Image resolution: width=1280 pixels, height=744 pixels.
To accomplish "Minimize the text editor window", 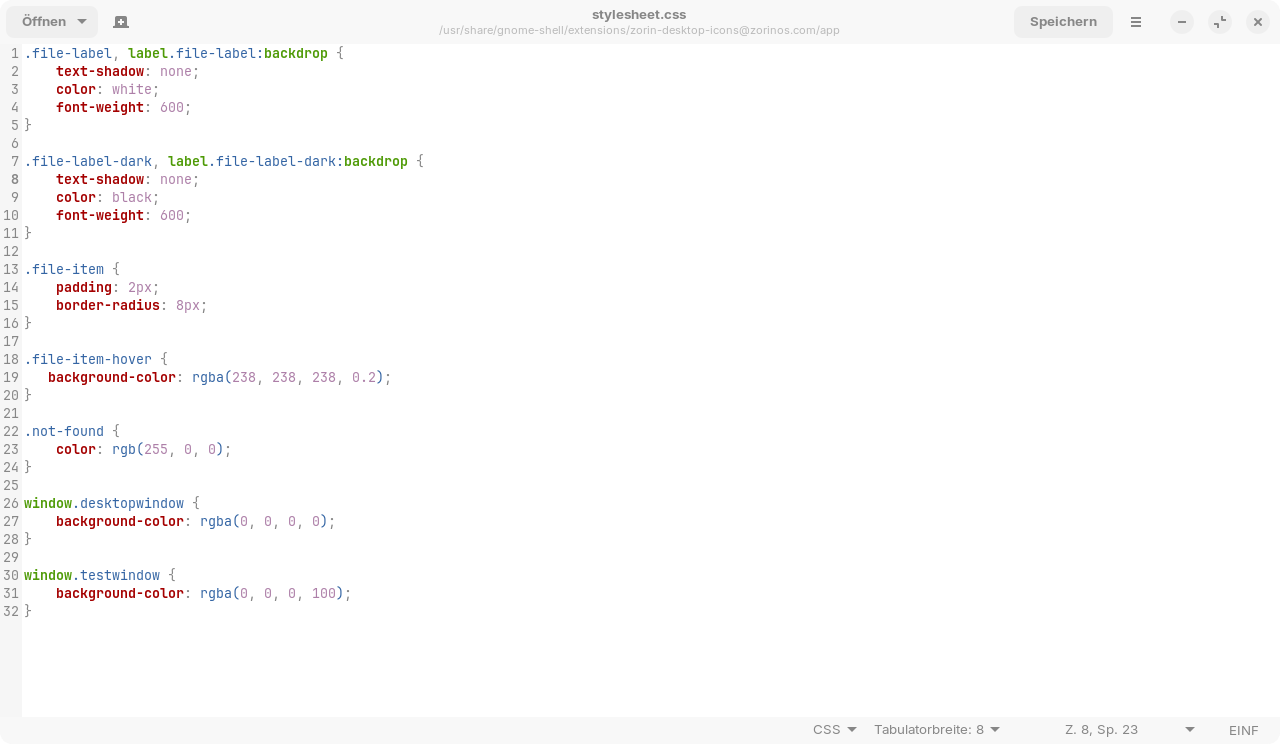I will (1182, 22).
